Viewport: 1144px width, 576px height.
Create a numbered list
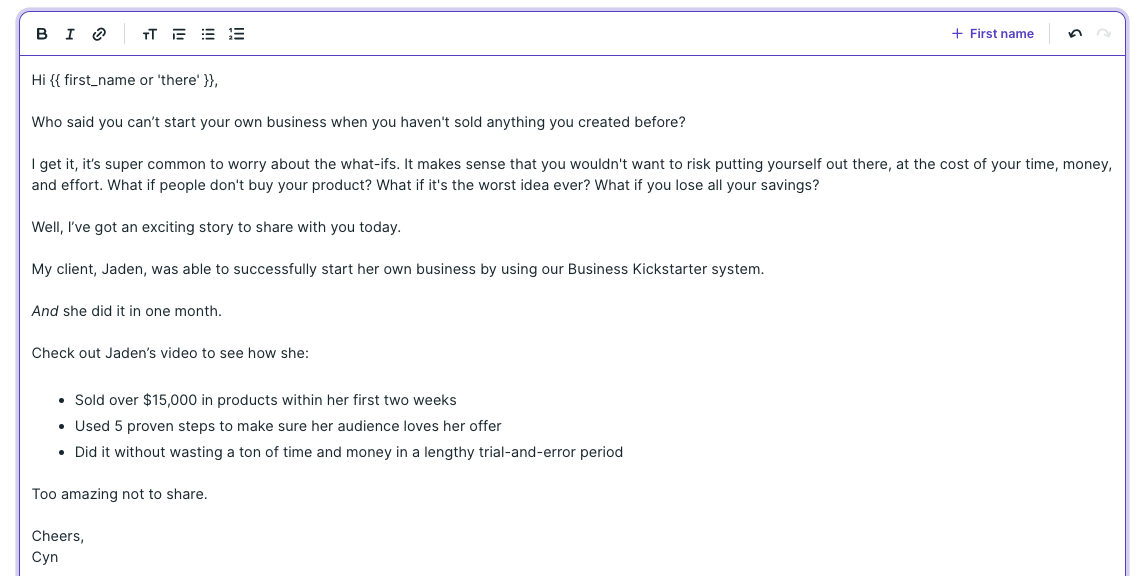coord(236,33)
